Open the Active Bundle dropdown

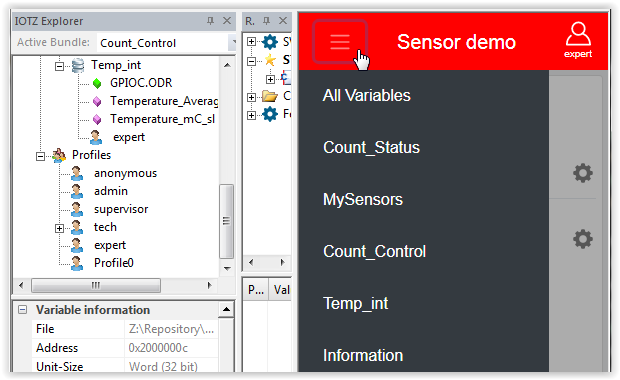(x=233, y=42)
